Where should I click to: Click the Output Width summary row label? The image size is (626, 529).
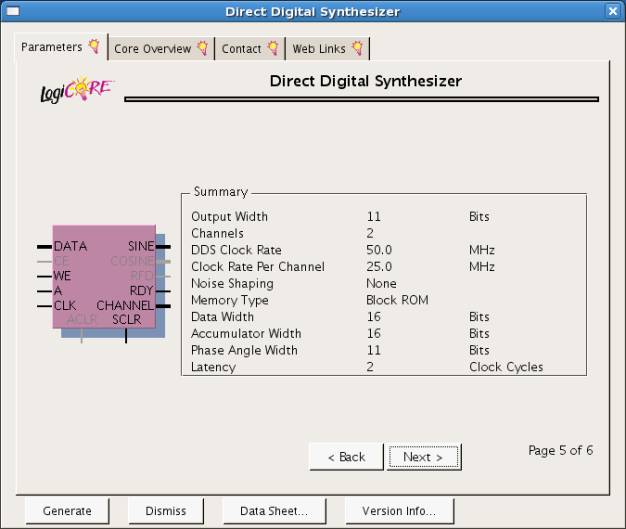coord(230,217)
